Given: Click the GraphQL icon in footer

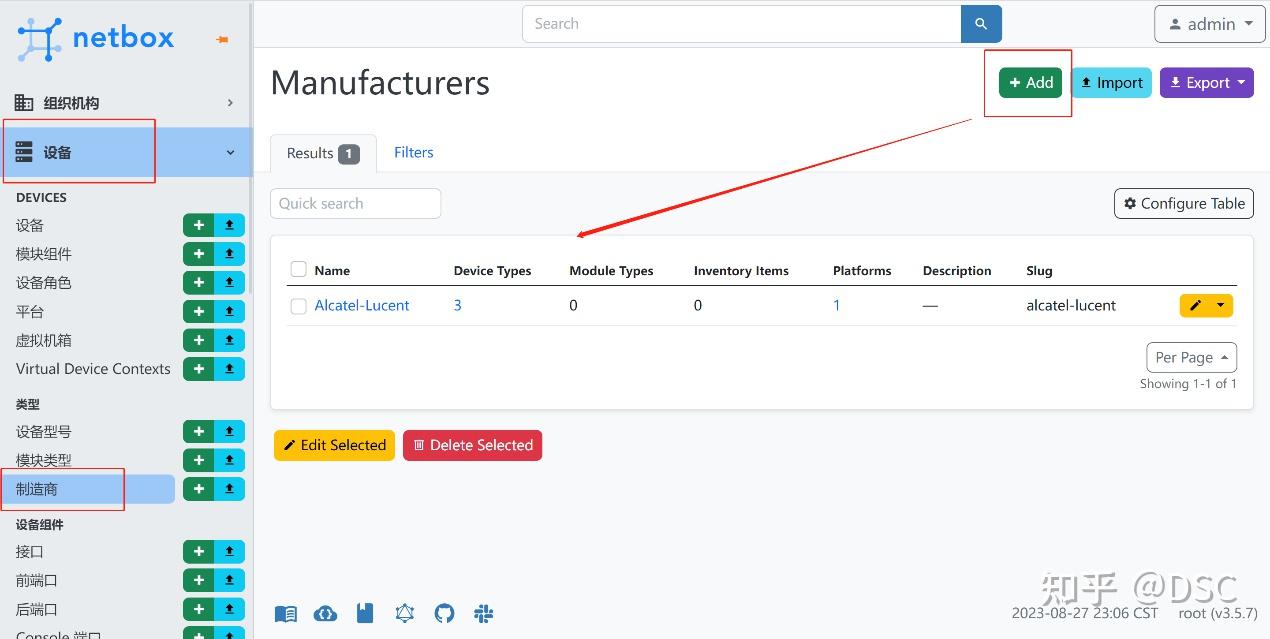Looking at the screenshot, I should tap(404, 614).
